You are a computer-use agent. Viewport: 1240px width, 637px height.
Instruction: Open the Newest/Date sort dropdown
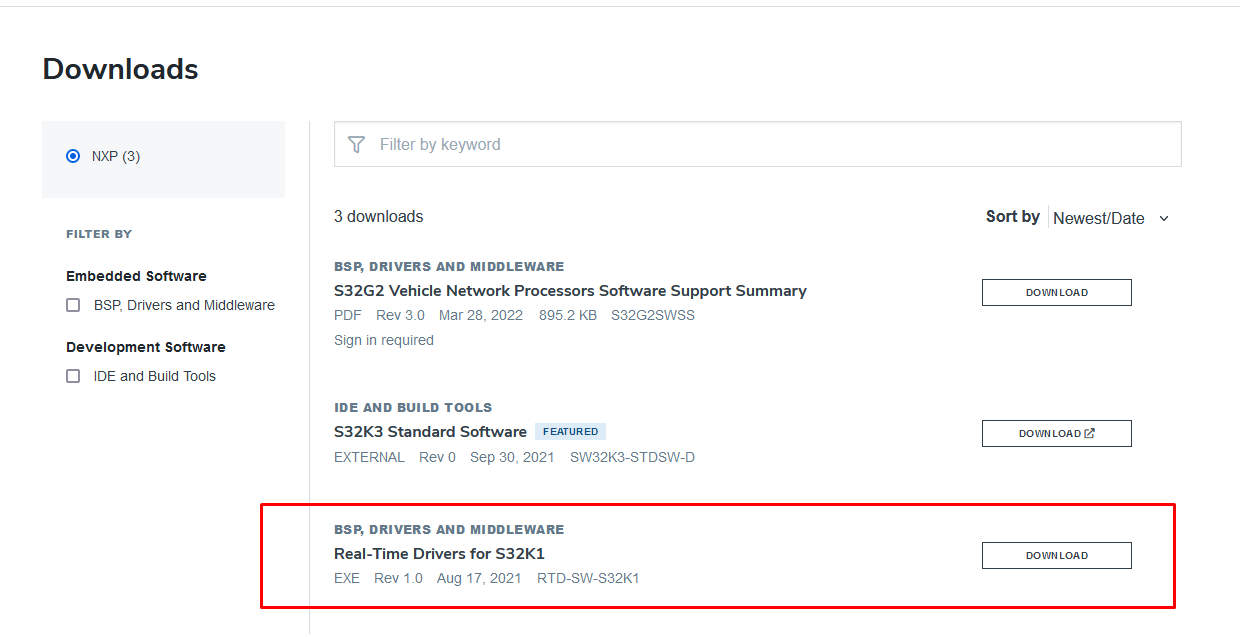tap(1098, 218)
